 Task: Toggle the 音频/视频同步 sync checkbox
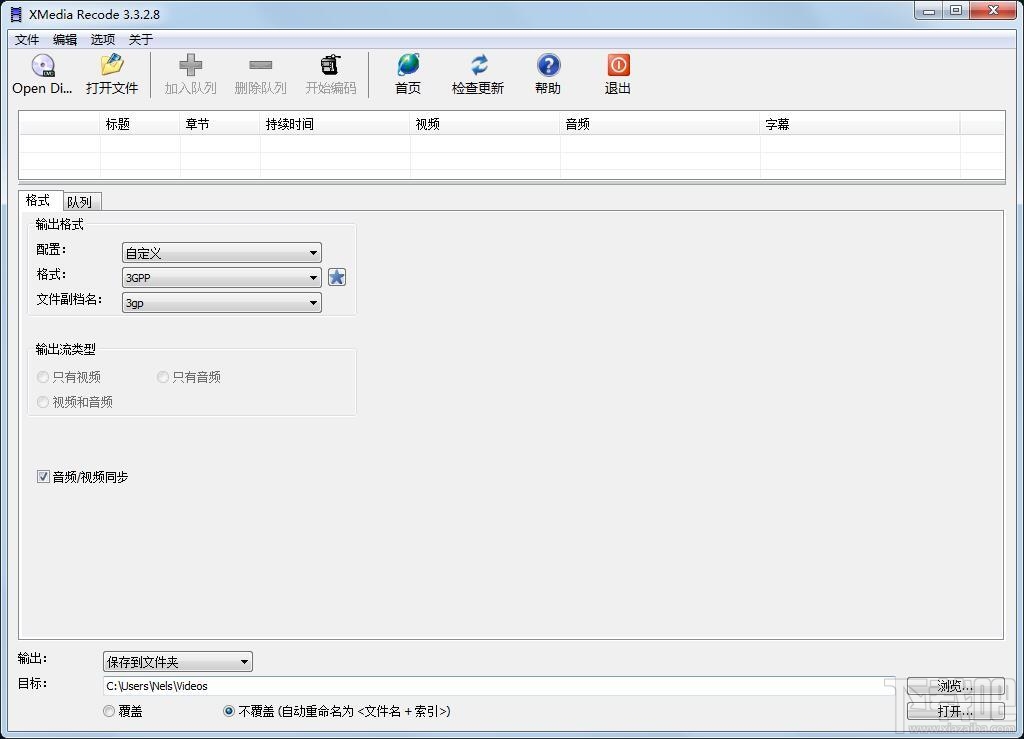click(x=43, y=477)
